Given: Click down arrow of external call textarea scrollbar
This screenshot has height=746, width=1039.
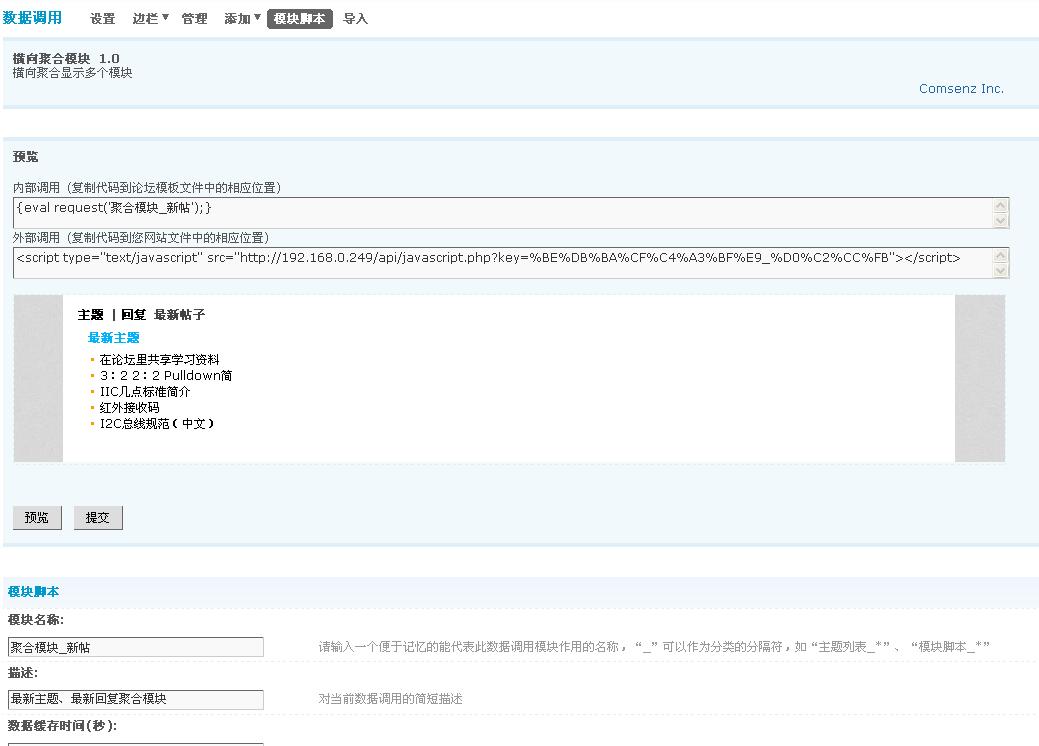Looking at the screenshot, I should 1001,270.
